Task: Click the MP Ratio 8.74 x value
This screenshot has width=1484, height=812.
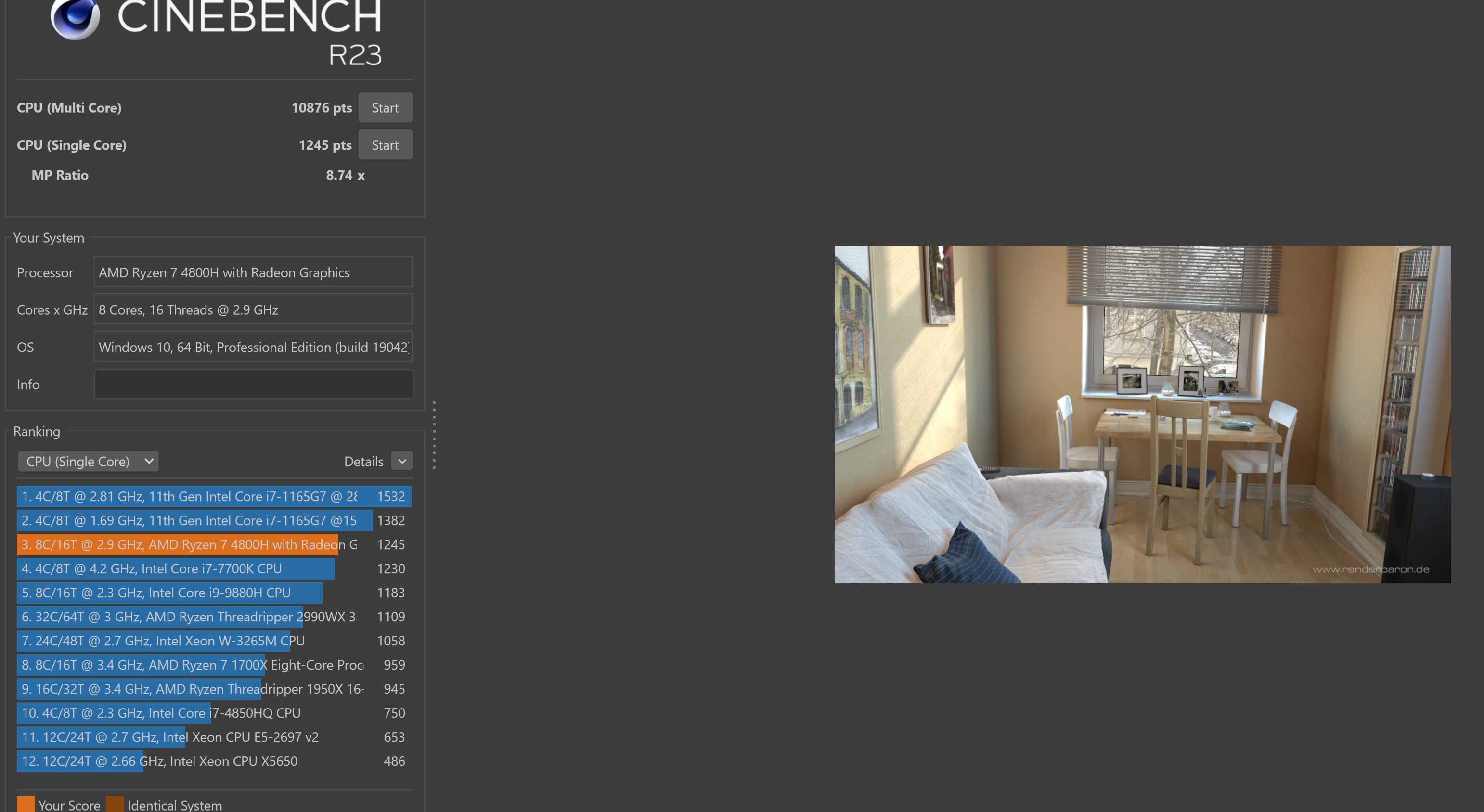Action: [345, 175]
